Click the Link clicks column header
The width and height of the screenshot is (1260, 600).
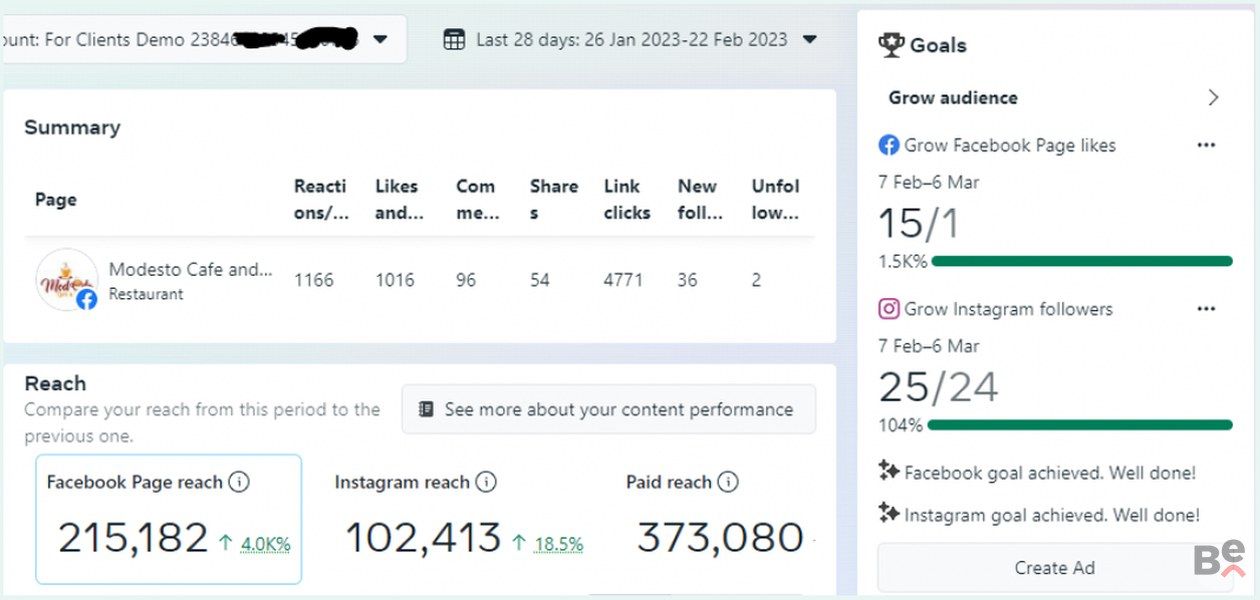click(627, 199)
